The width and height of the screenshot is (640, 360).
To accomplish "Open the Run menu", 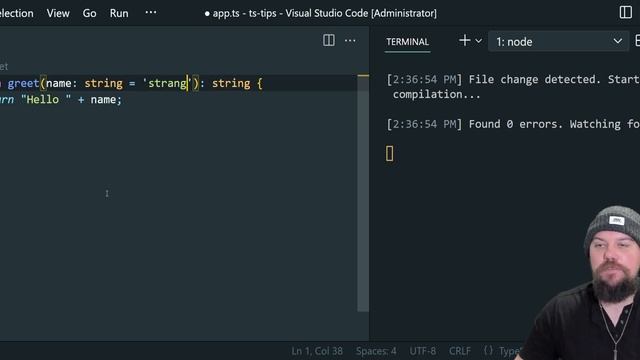I will [x=119, y=13].
